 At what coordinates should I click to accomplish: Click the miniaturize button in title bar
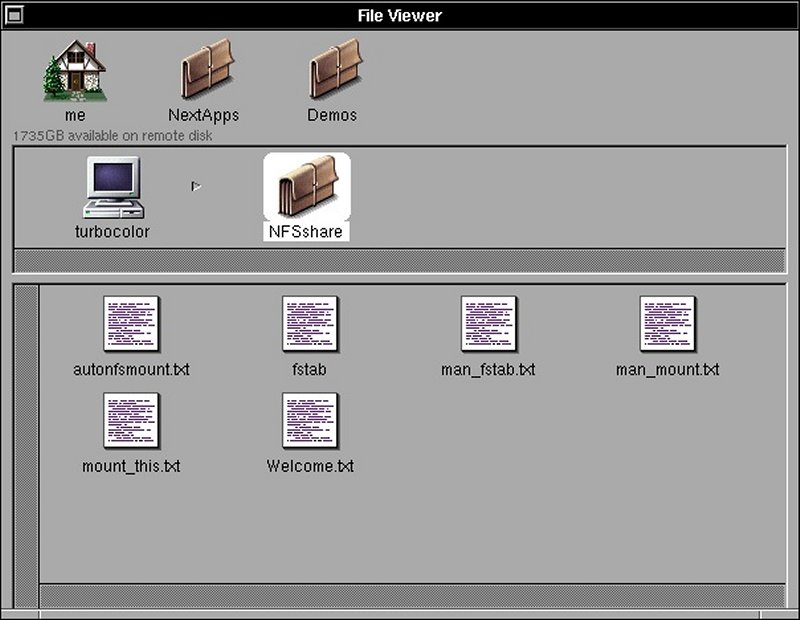pyautogui.click(x=15, y=15)
